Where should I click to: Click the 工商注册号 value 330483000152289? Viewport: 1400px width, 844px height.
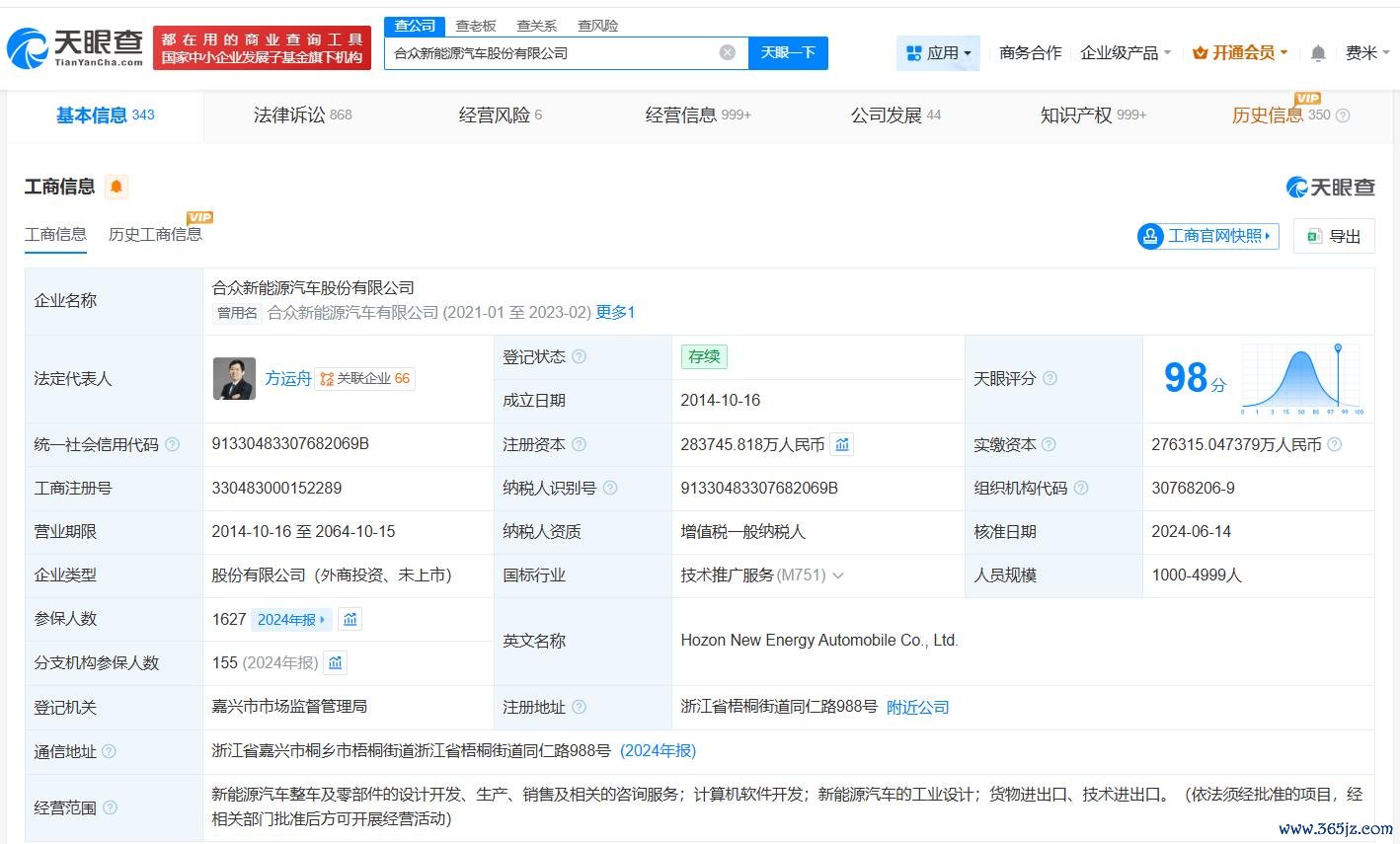(x=276, y=488)
